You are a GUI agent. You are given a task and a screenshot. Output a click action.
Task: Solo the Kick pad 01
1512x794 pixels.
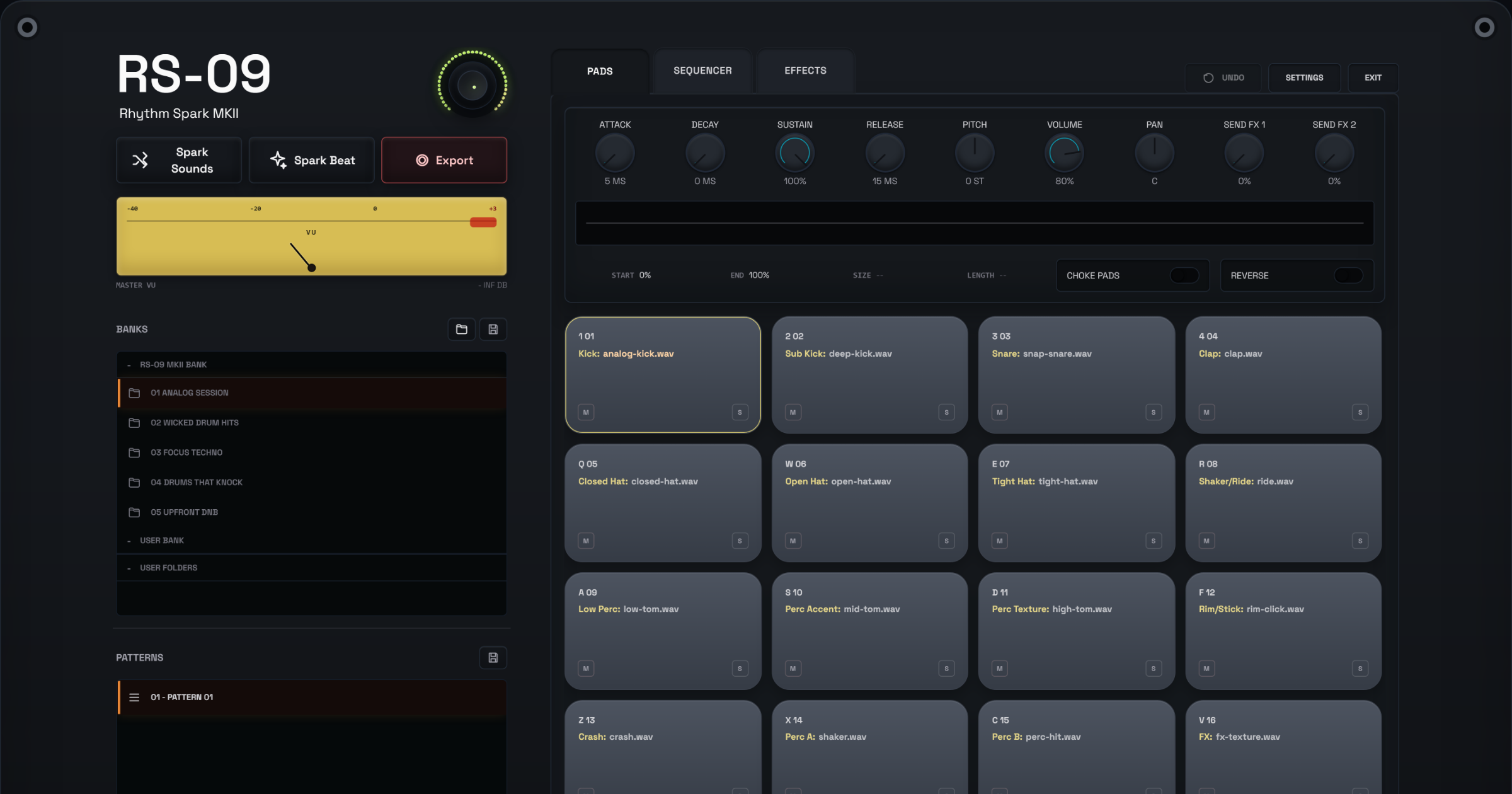[x=740, y=412]
